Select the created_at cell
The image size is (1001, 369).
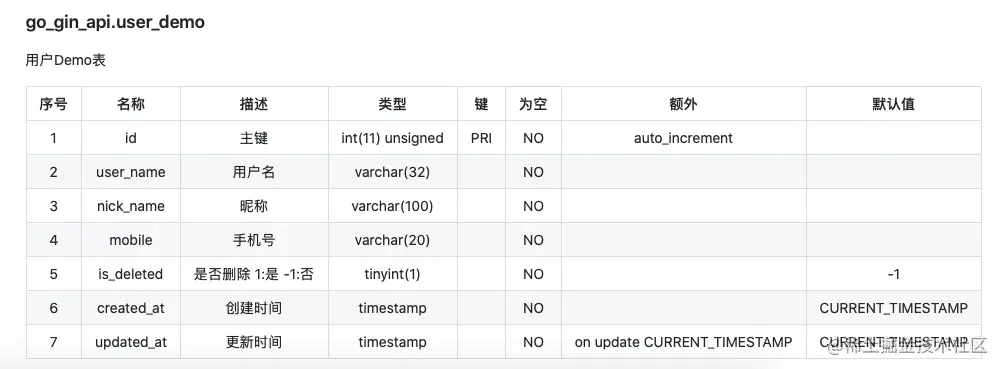pos(131,308)
